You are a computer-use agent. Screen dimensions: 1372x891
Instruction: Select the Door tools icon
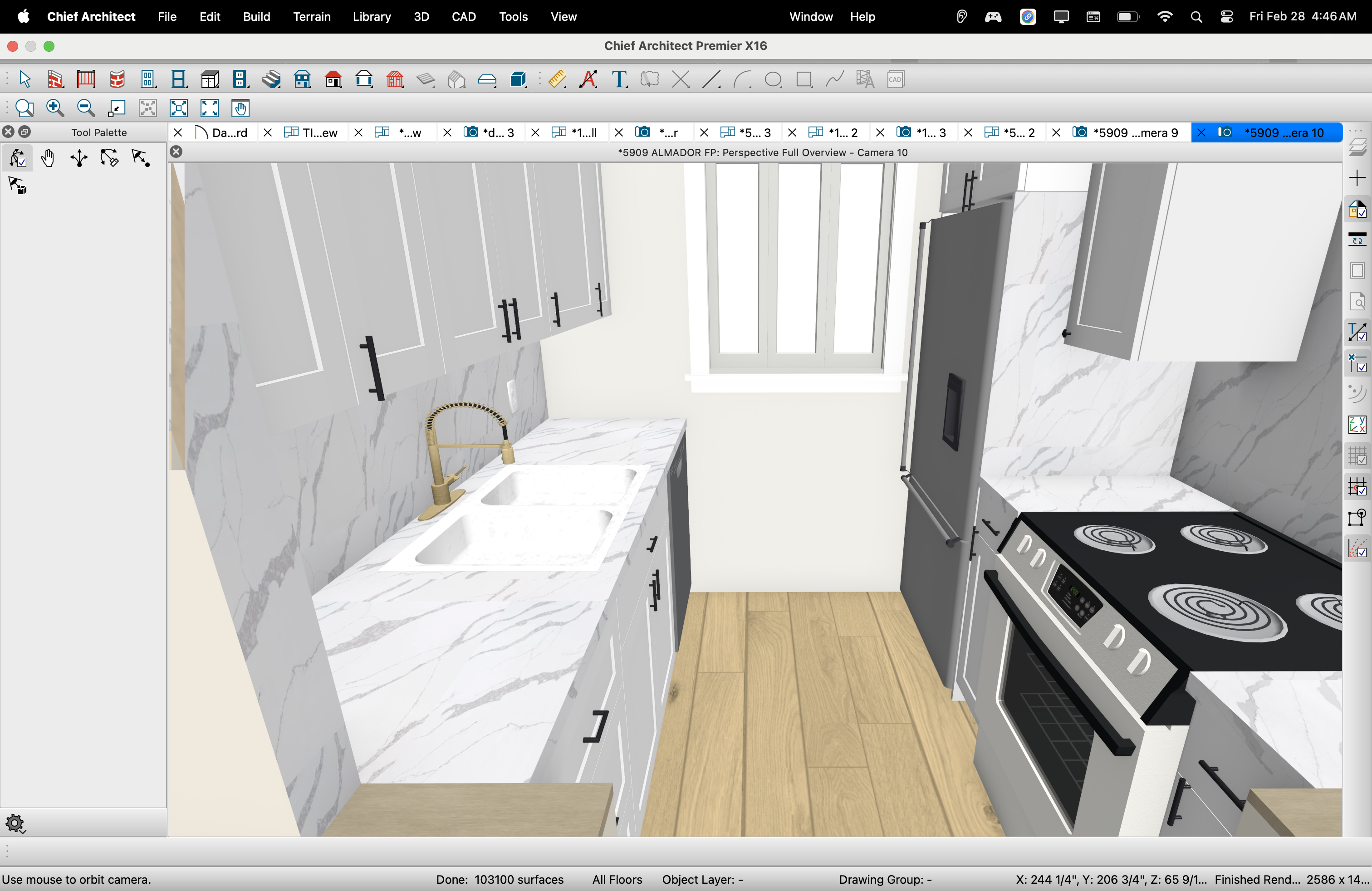click(147, 79)
